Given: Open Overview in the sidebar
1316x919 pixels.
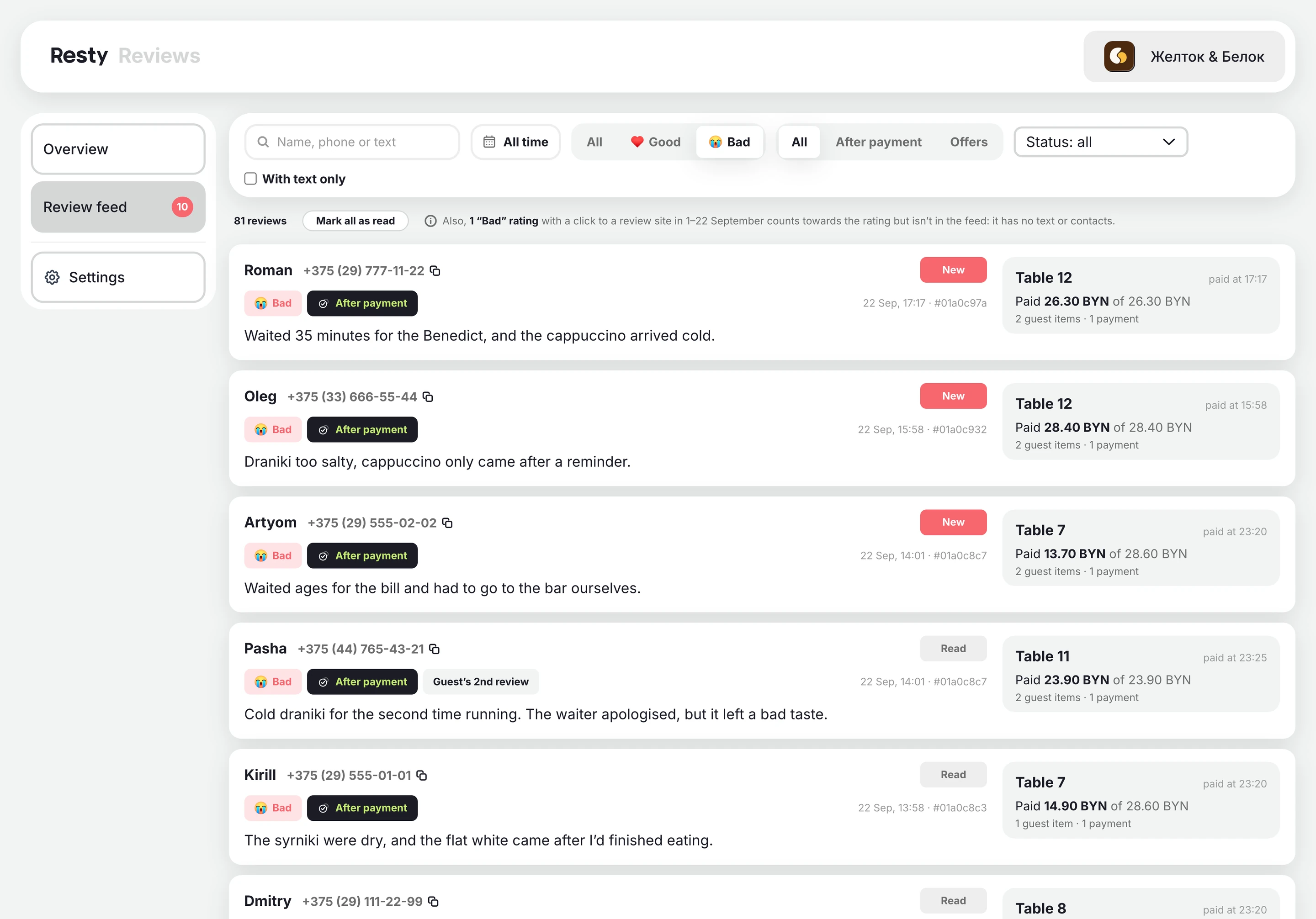Looking at the screenshot, I should tap(118, 149).
